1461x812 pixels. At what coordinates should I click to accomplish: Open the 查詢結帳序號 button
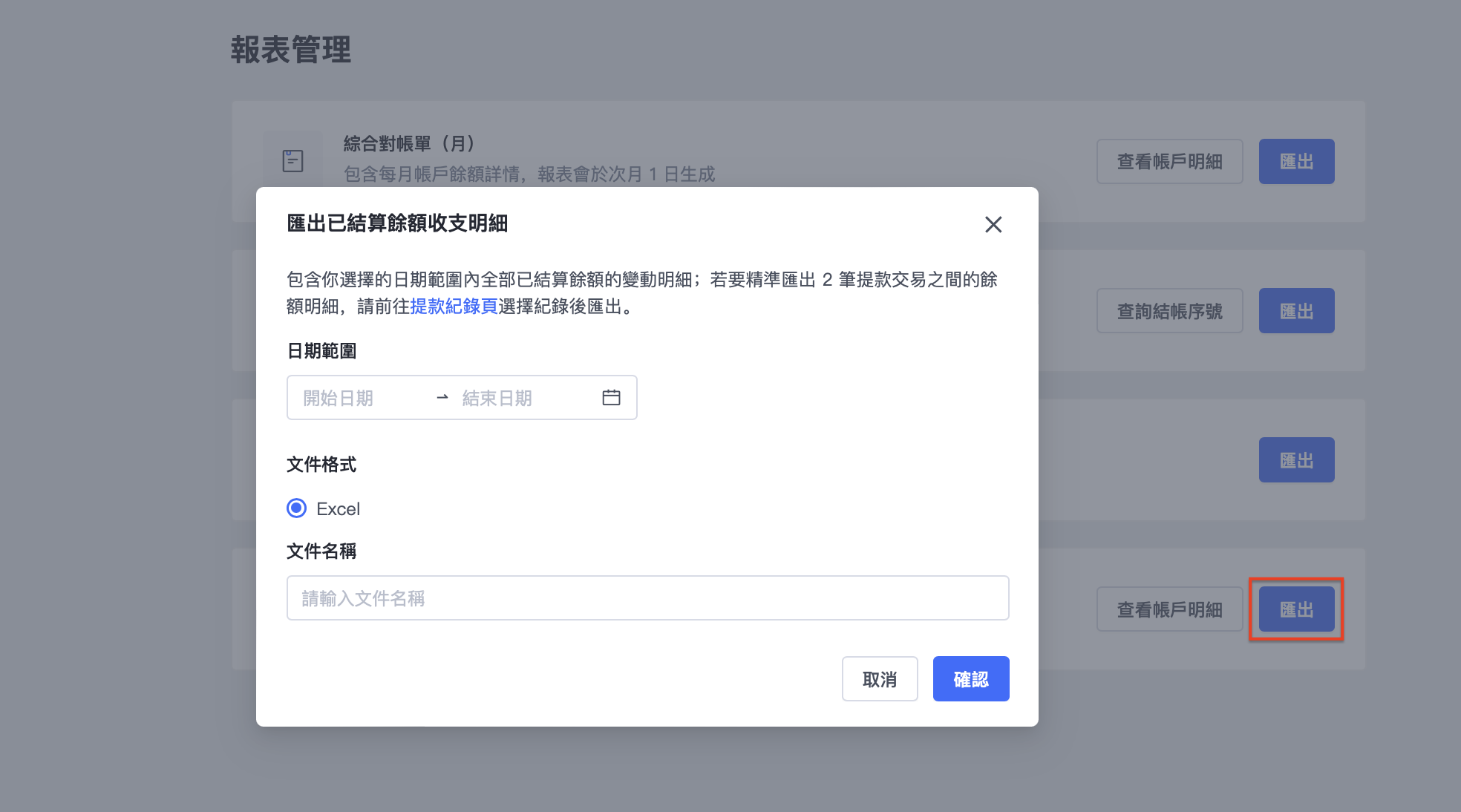point(1170,310)
